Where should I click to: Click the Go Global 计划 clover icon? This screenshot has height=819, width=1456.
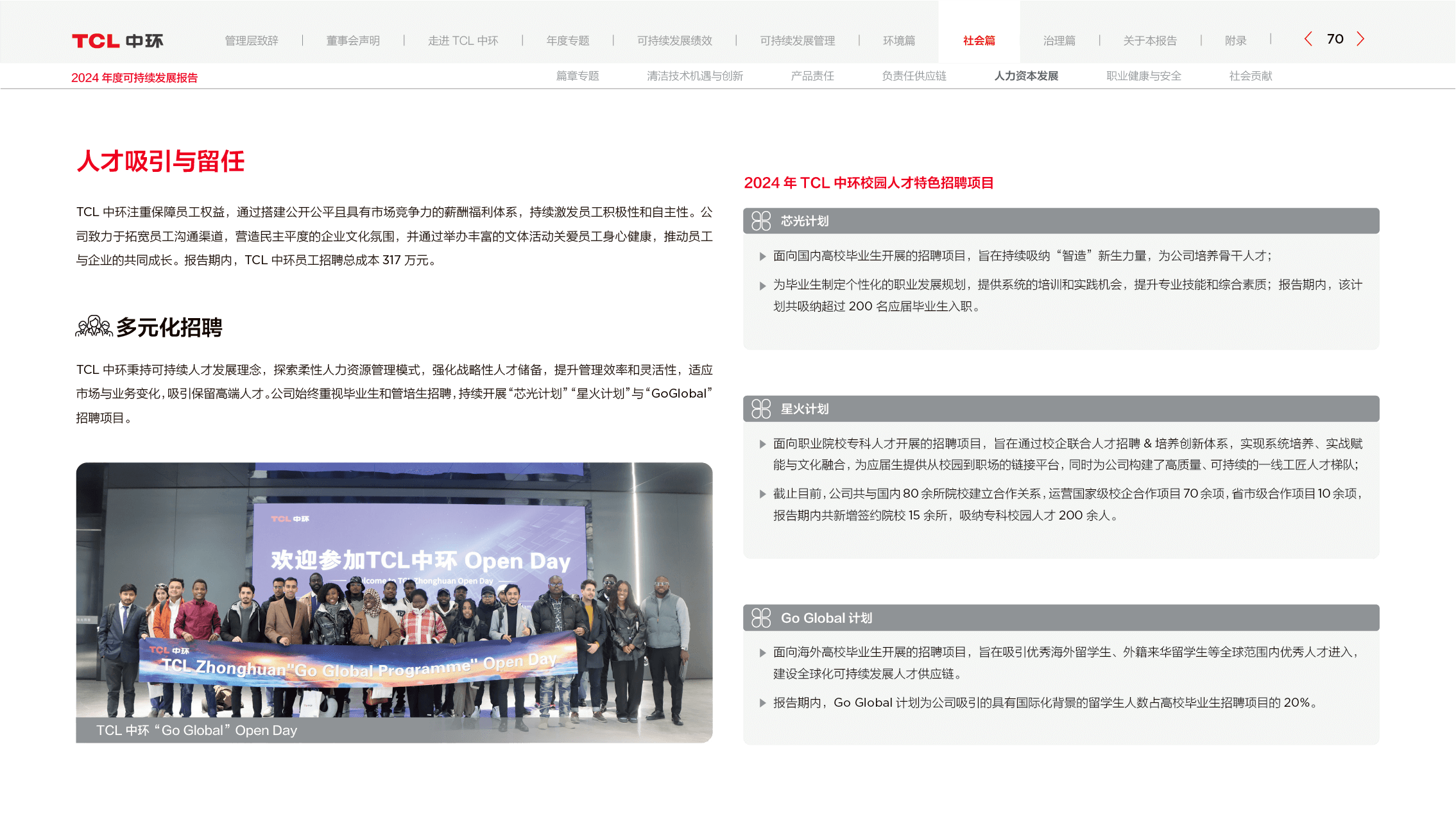761,618
